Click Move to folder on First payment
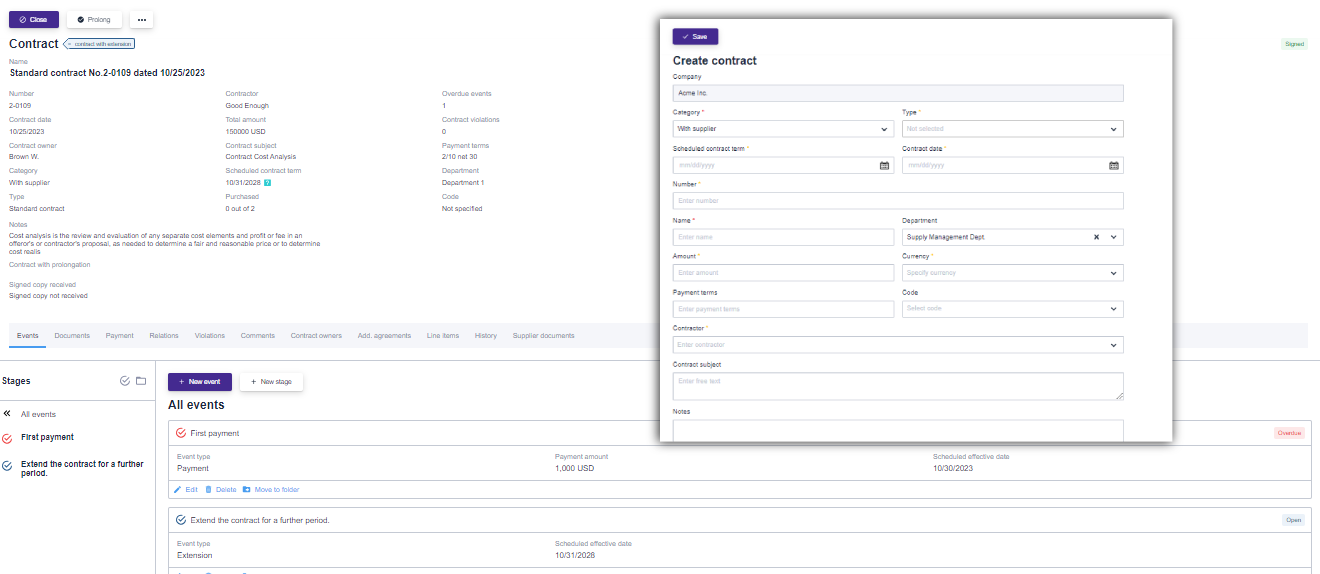 coord(271,490)
